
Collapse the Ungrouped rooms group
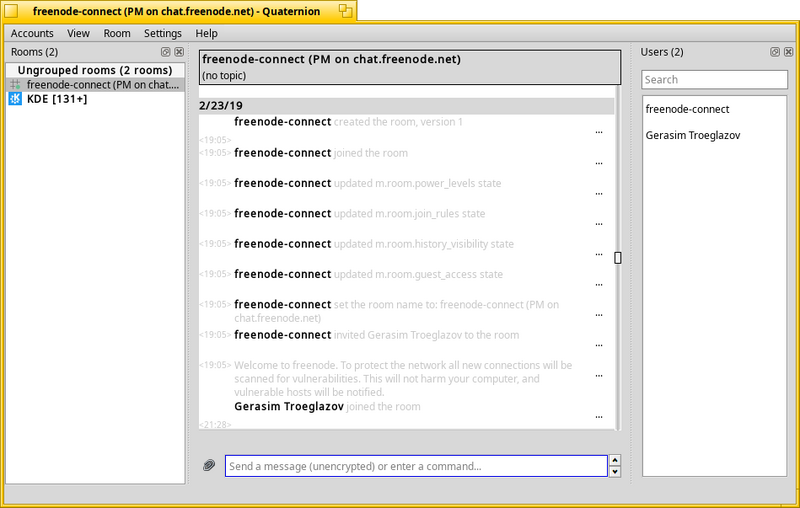95,70
